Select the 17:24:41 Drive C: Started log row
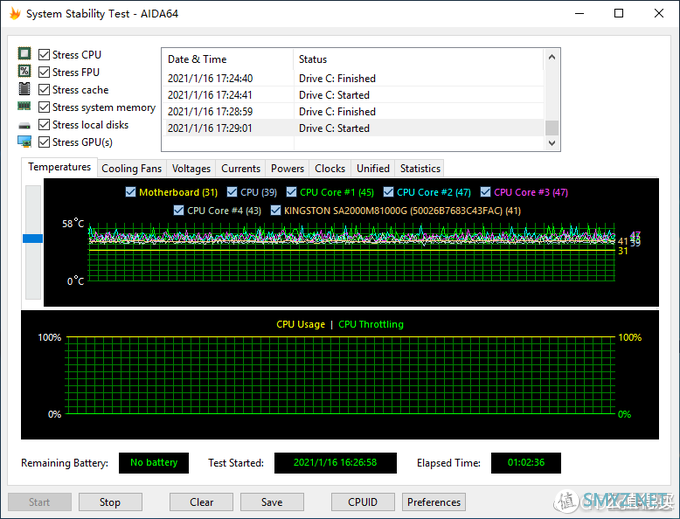Viewport: 680px width, 519px height. click(353, 95)
